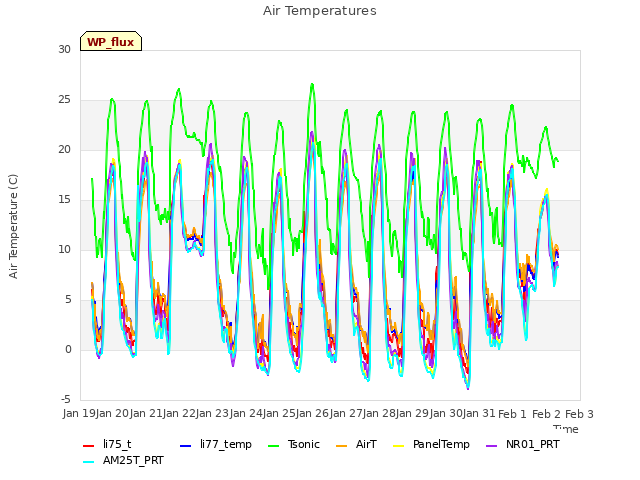Image resolution: width=640 pixels, height=480 pixels.
Task: Select the Tsonic legend label
Action: (304, 444)
